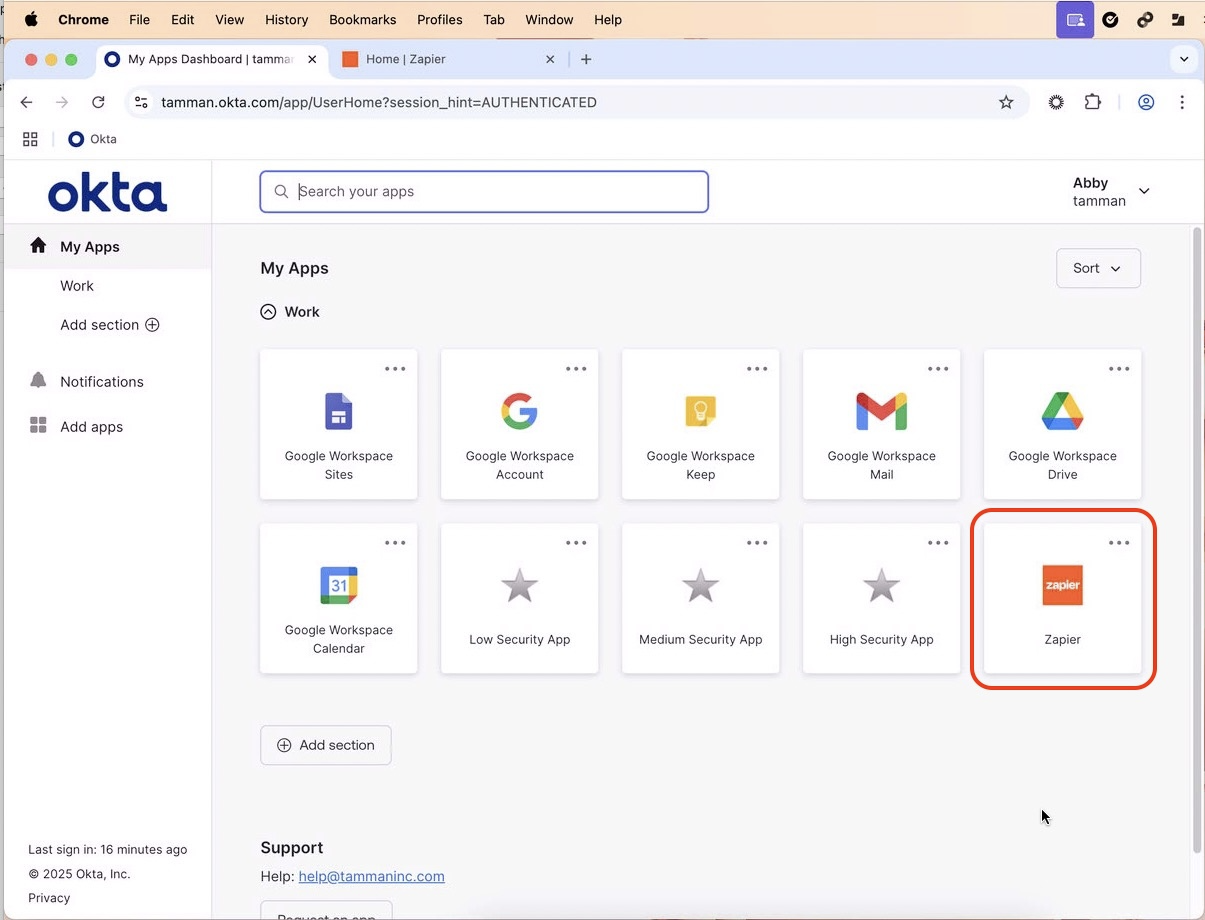This screenshot has width=1205, height=920.
Task: Open the Chrome profile avatar icon
Action: pos(1146,102)
